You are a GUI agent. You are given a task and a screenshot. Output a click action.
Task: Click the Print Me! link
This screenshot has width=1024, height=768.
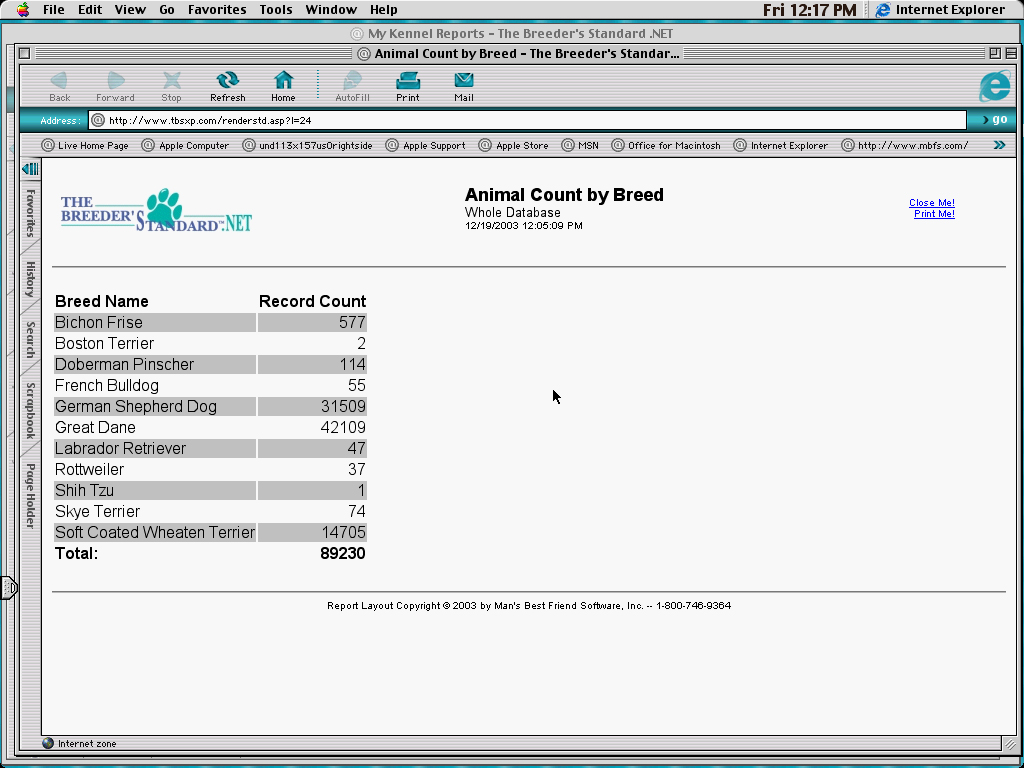coord(934,214)
